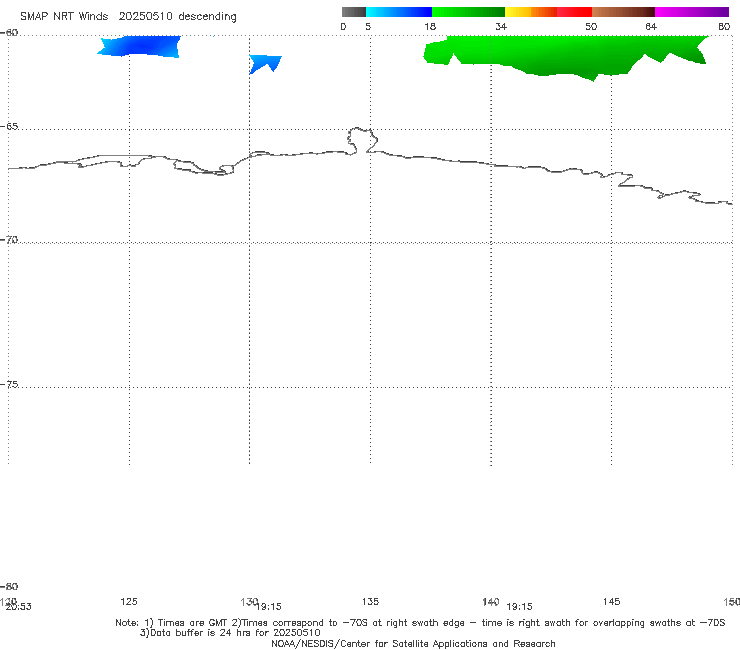Image resolution: width=740 pixels, height=650 pixels.
Task: Click the note line 'Times are GMT'
Action: 192,623
